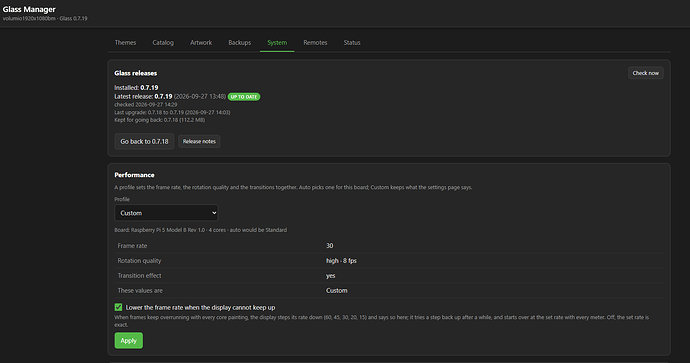Click the Lower the frame rate label text

click(200, 307)
